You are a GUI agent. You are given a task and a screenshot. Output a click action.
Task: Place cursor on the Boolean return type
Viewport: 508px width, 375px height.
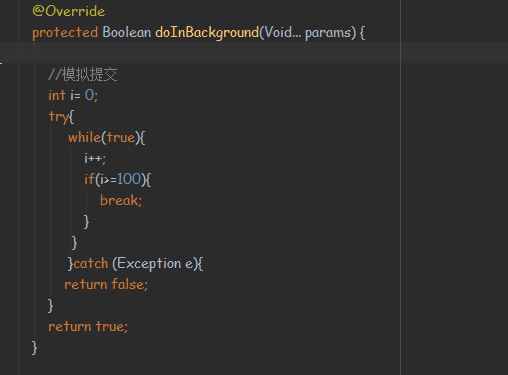point(127,32)
